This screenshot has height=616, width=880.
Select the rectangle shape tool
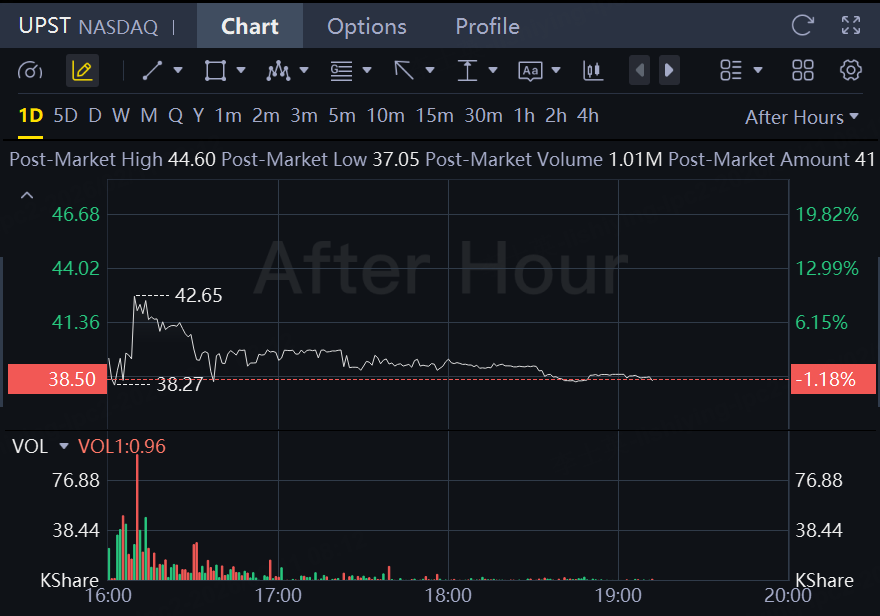click(x=216, y=71)
